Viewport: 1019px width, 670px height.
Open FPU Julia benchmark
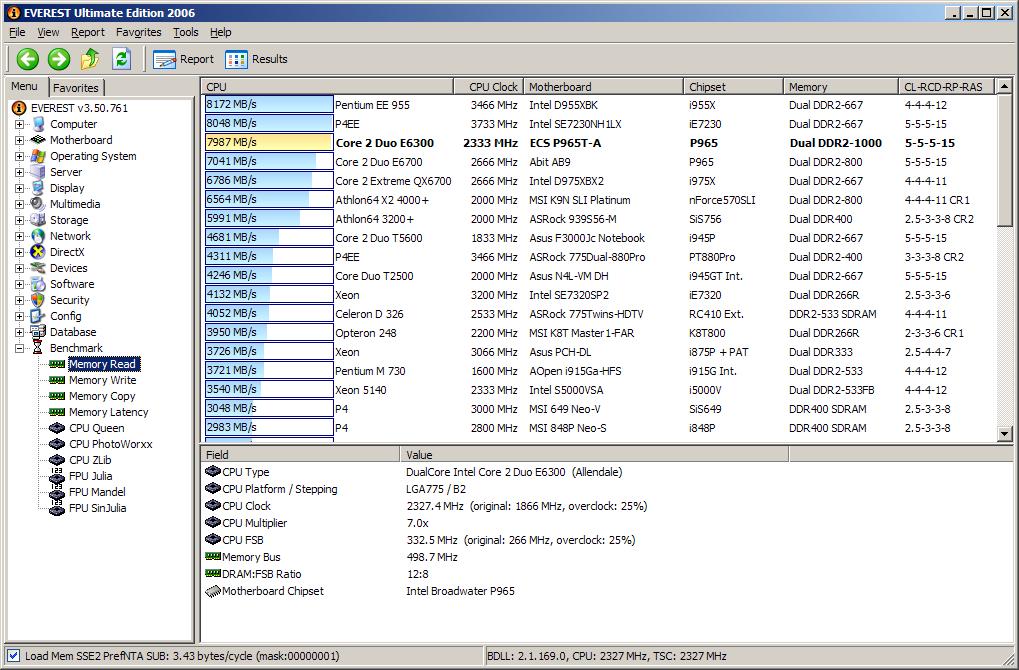[90, 476]
